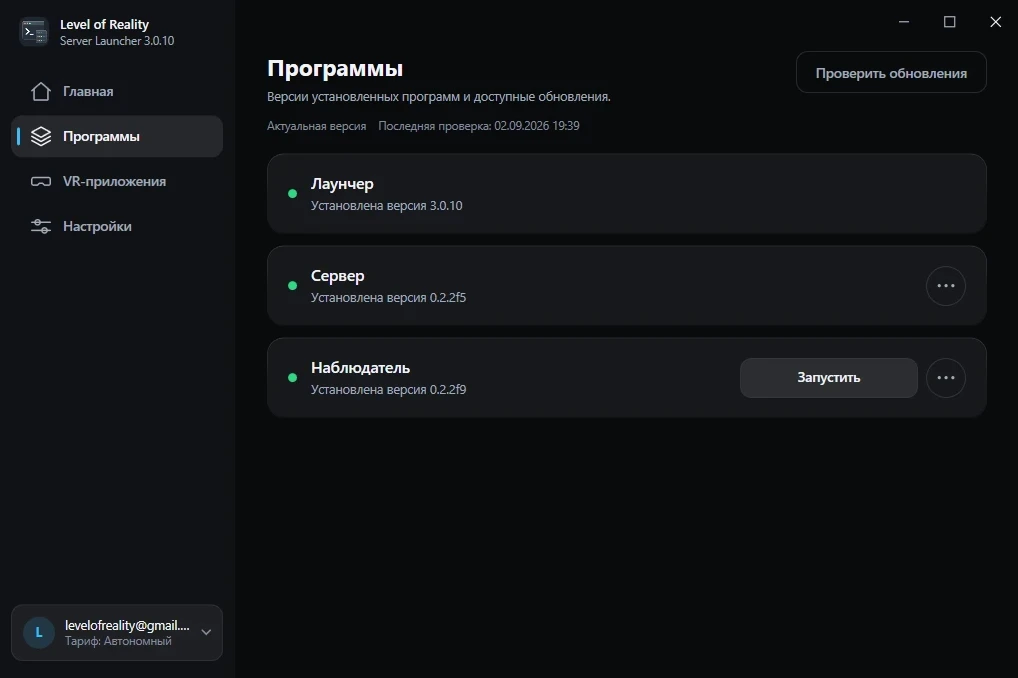Image resolution: width=1018 pixels, height=678 pixels.
Task: Click the levelofreality@gmail account email
Action: click(x=127, y=625)
